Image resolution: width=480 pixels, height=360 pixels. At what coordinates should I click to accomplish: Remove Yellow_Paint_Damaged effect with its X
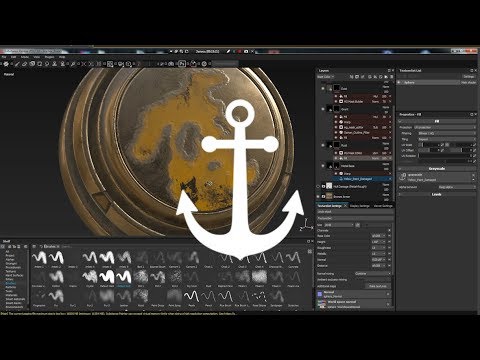[390, 179]
